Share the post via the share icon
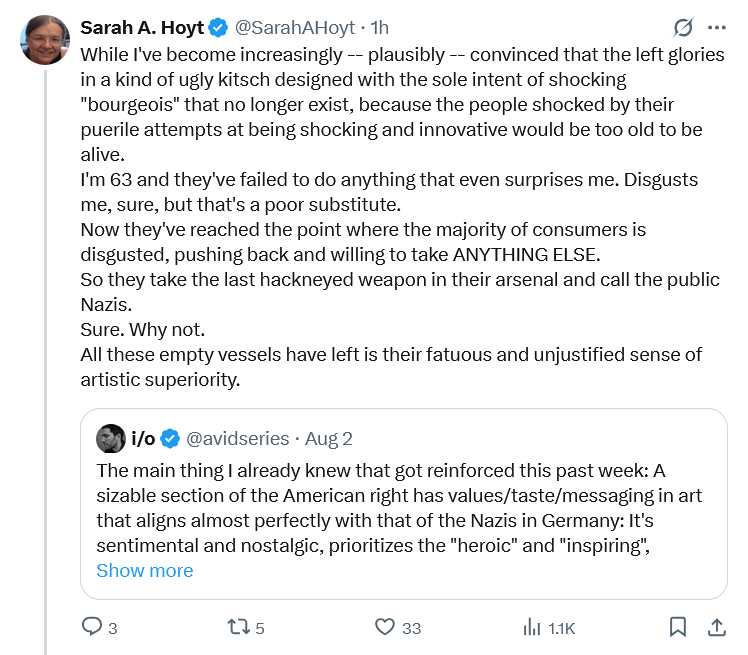The width and height of the screenshot is (748, 655). tap(716, 627)
